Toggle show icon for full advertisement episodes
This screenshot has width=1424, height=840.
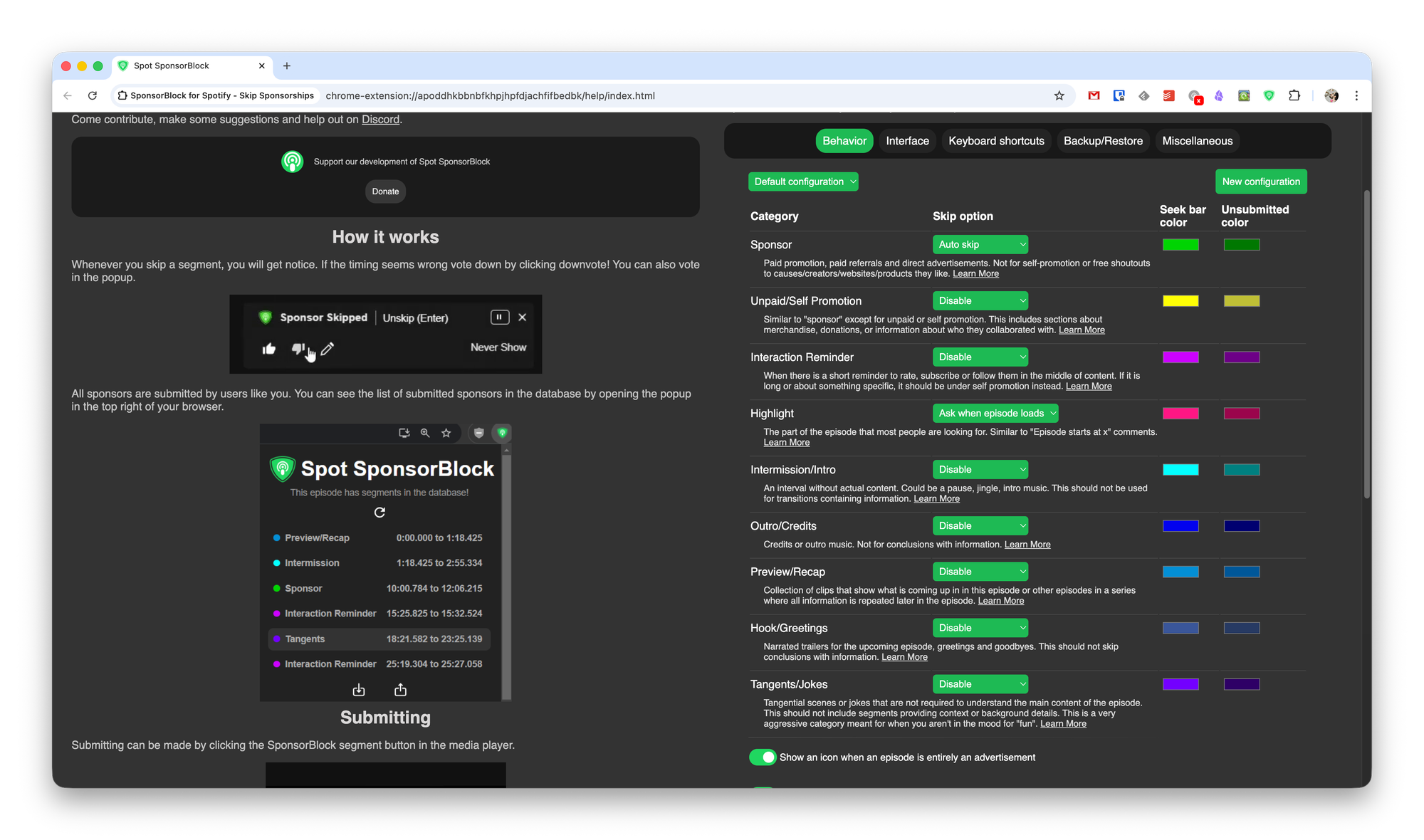tap(763, 757)
